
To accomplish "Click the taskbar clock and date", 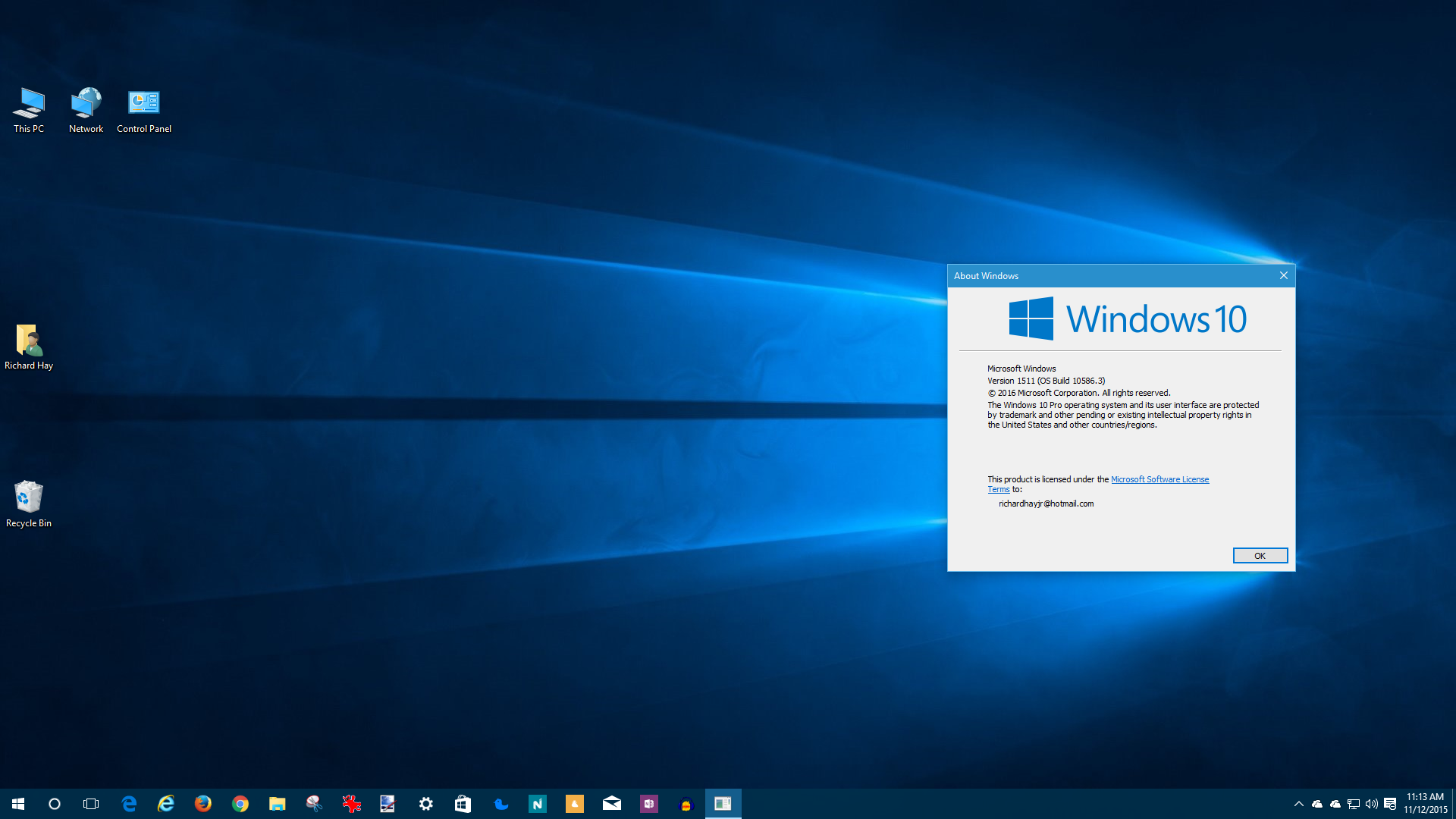I will tap(1425, 804).
